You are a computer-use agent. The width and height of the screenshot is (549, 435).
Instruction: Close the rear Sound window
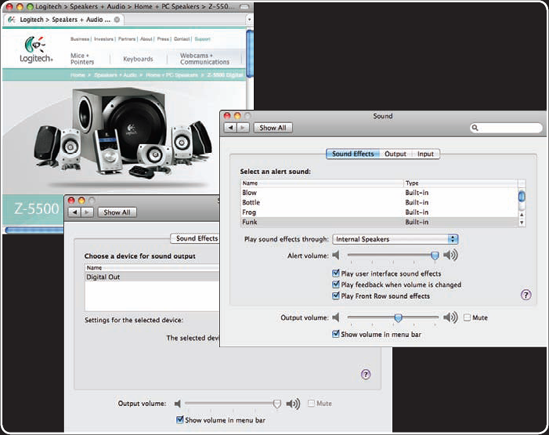coord(71,200)
